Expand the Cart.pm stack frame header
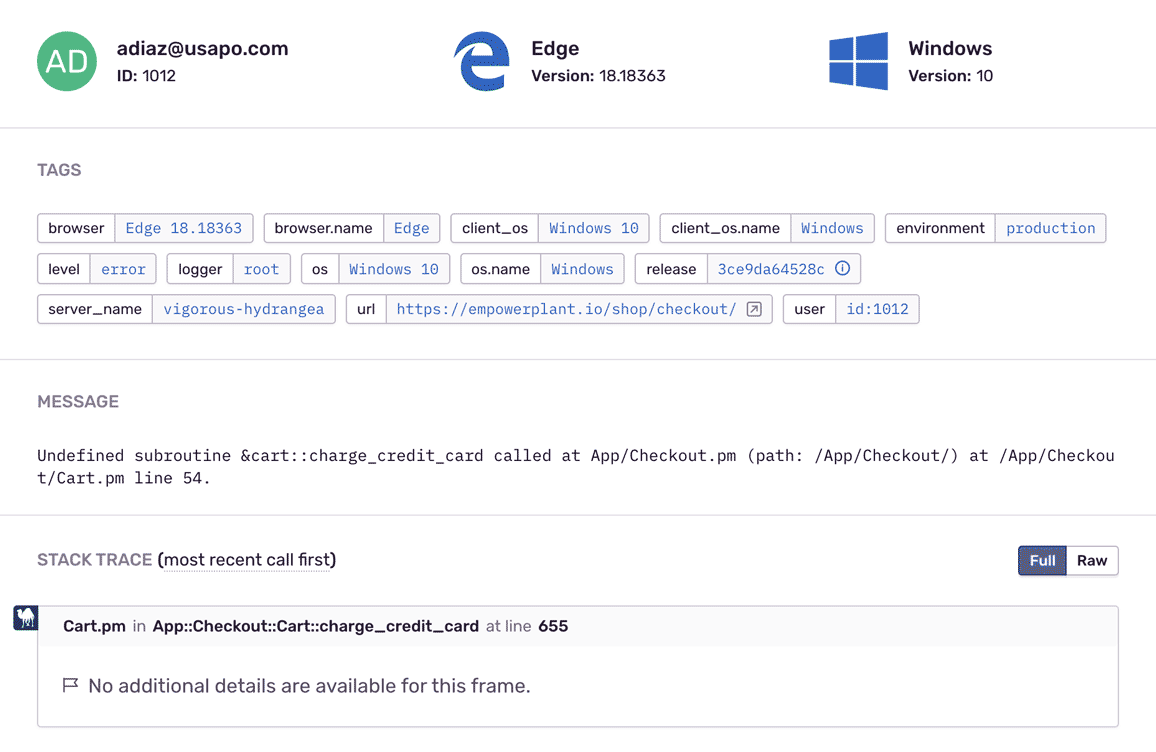The width and height of the screenshot is (1156, 752). (x=577, y=626)
